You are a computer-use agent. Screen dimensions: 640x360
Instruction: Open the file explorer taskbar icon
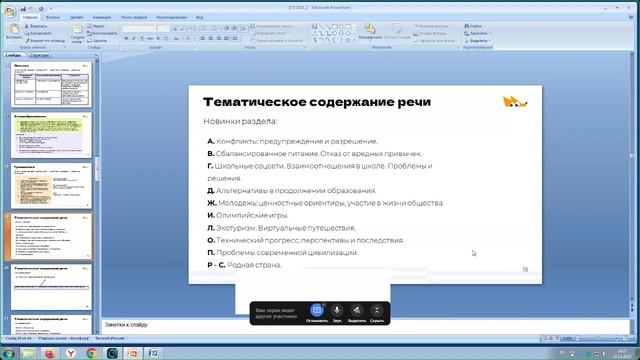(x=29, y=353)
